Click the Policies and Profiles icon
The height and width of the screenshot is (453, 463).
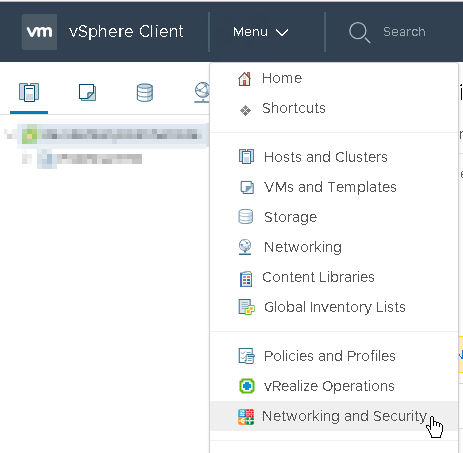pyautogui.click(x=247, y=356)
